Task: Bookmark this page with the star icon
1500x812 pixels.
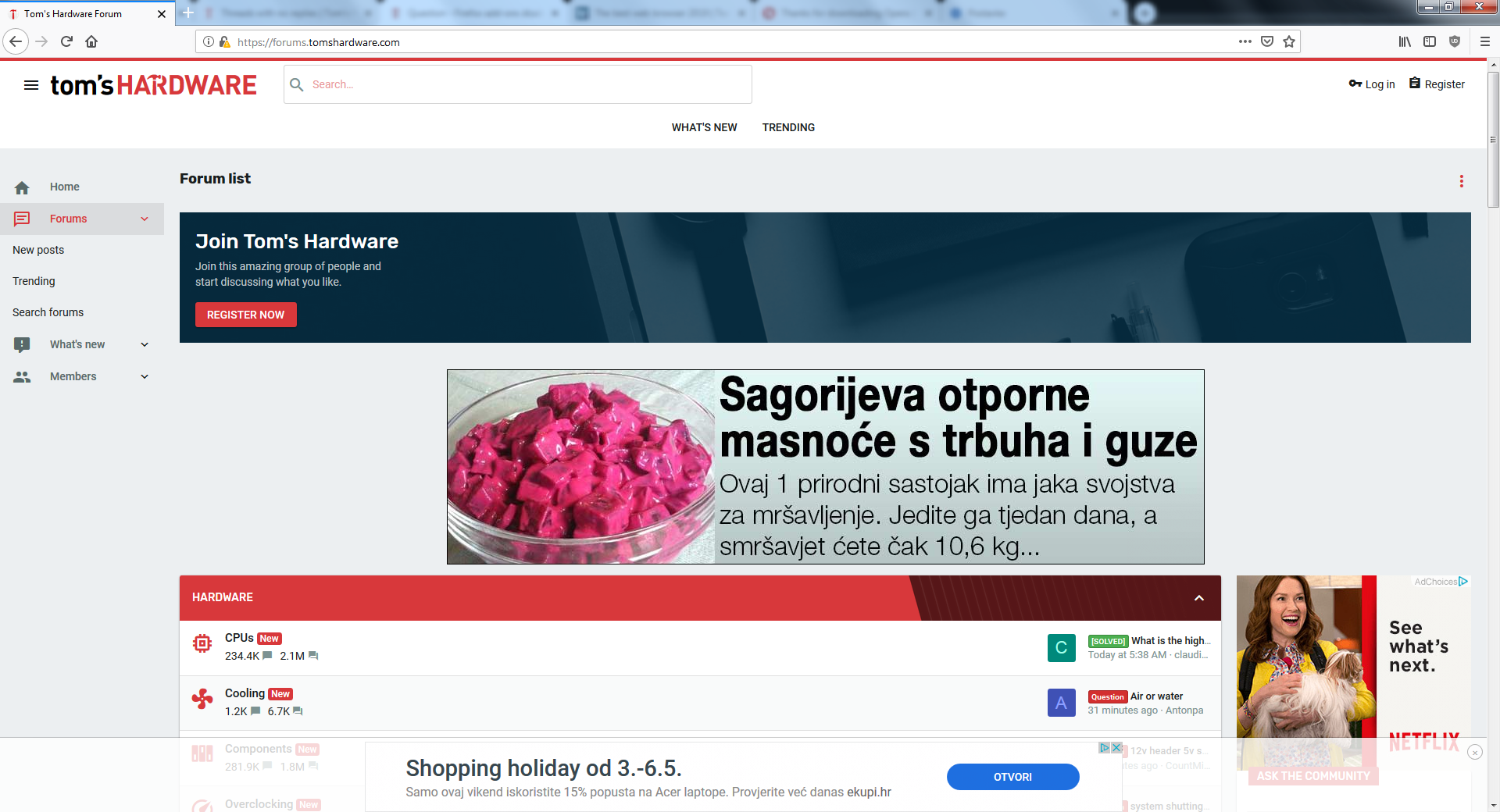Action: tap(1289, 41)
